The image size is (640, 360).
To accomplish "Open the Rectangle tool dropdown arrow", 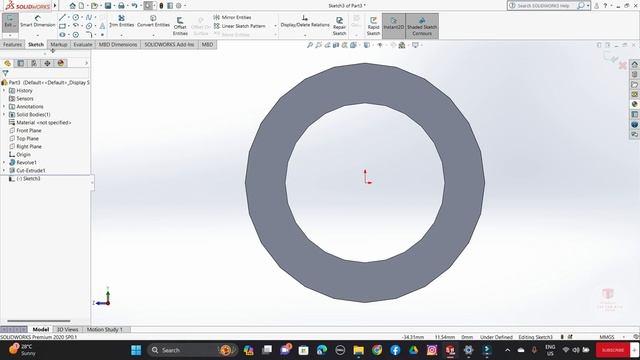I will coord(69,26).
